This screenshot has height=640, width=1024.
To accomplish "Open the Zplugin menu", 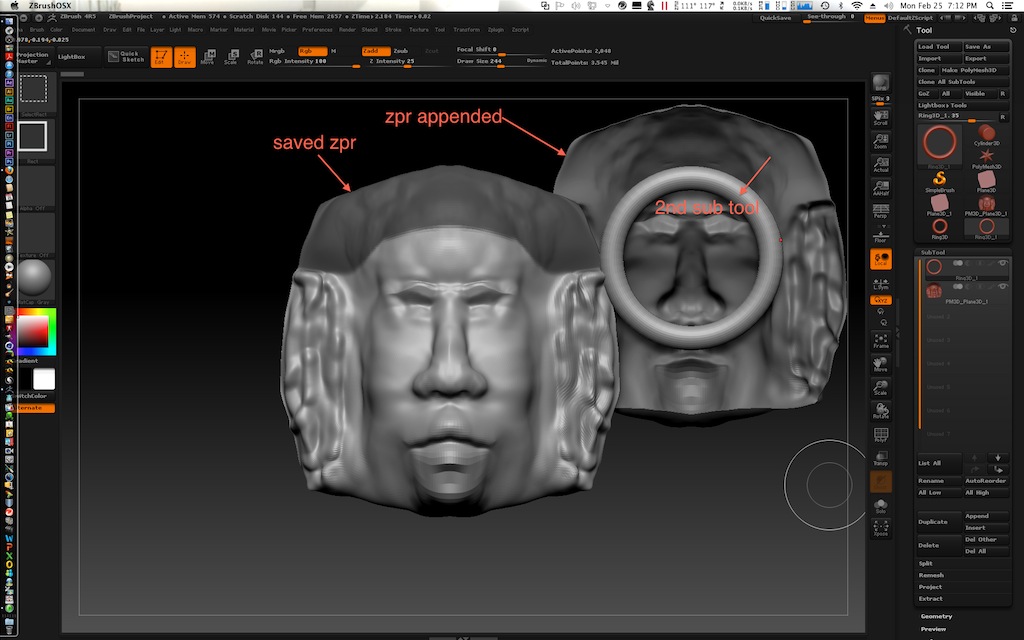I will [497, 29].
